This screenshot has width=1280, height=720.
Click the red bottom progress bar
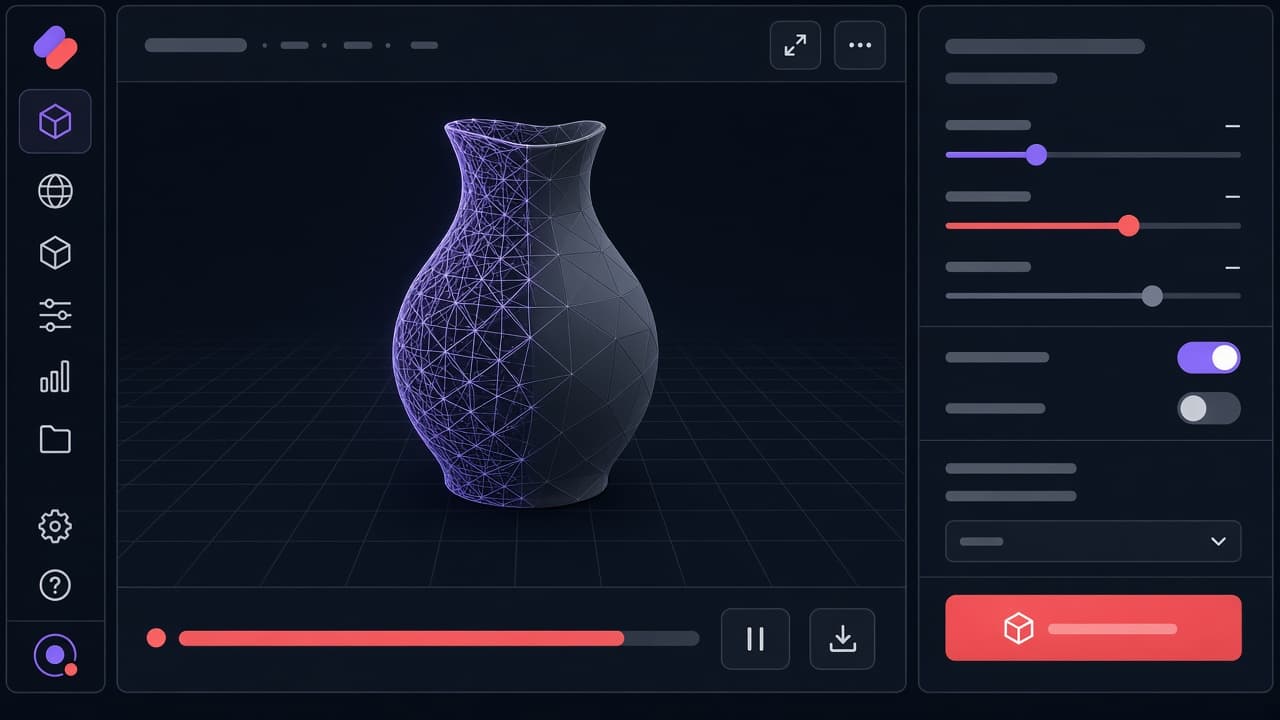coord(439,638)
